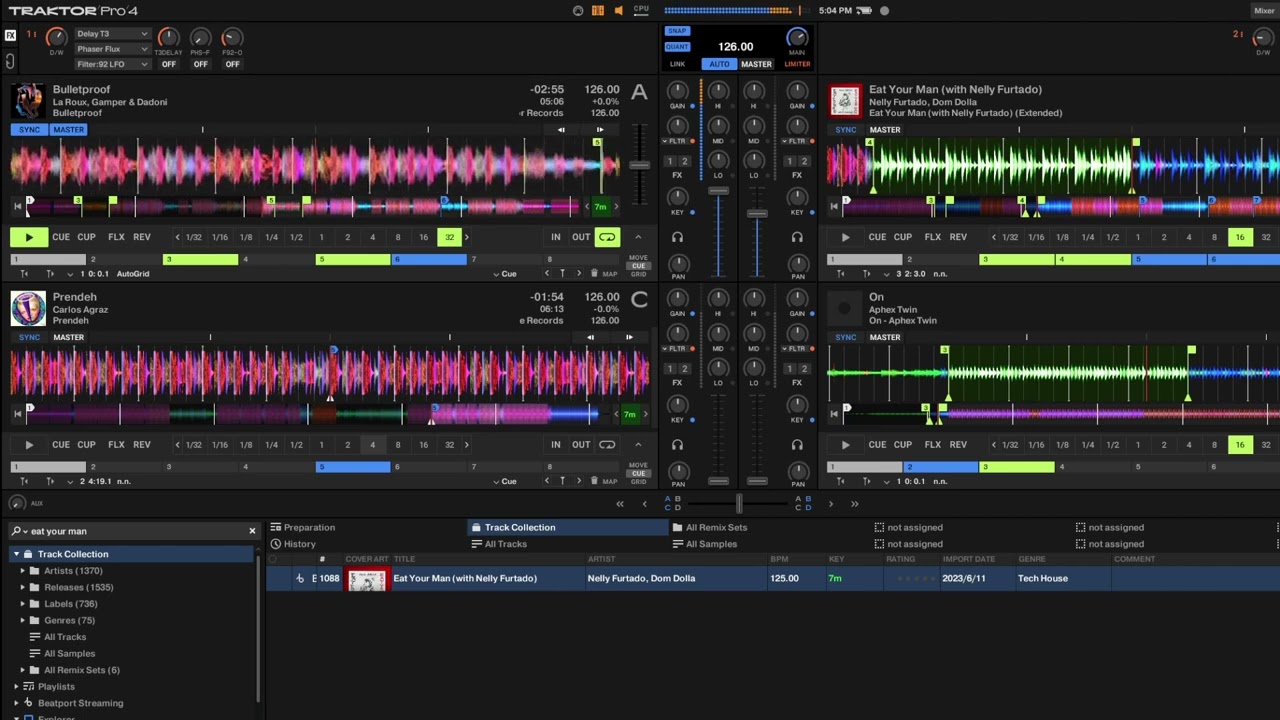Image resolution: width=1280 pixels, height=720 pixels.
Task: Toggle headphone cue for channel A
Action: pos(677,237)
